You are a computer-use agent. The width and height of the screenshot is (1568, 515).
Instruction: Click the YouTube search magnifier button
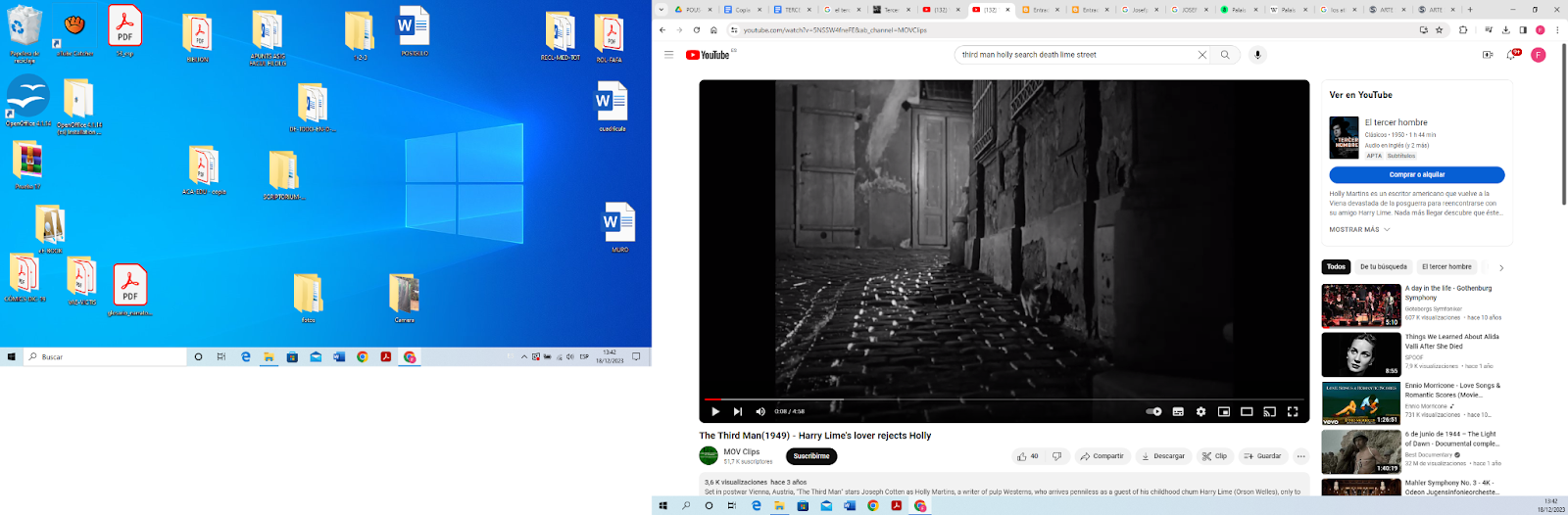pos(1225,55)
